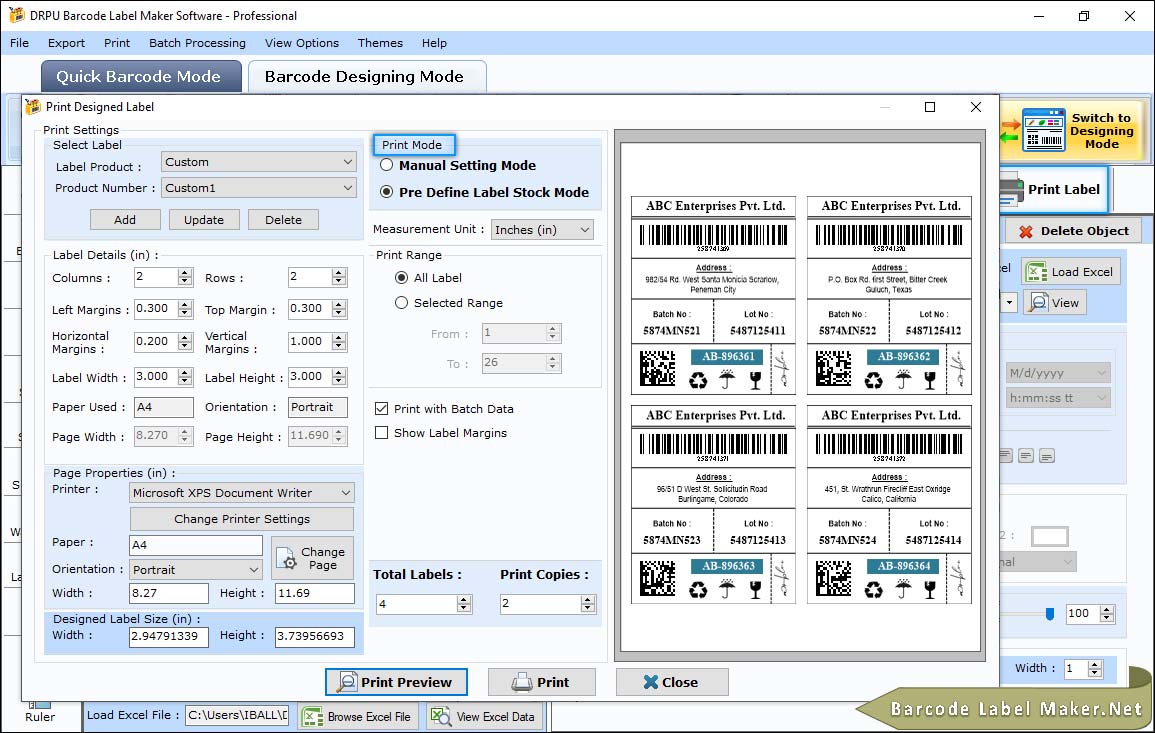Click the Paper field in Page Properties
Screen dimensions: 1155x733
pyautogui.click(x=196, y=545)
